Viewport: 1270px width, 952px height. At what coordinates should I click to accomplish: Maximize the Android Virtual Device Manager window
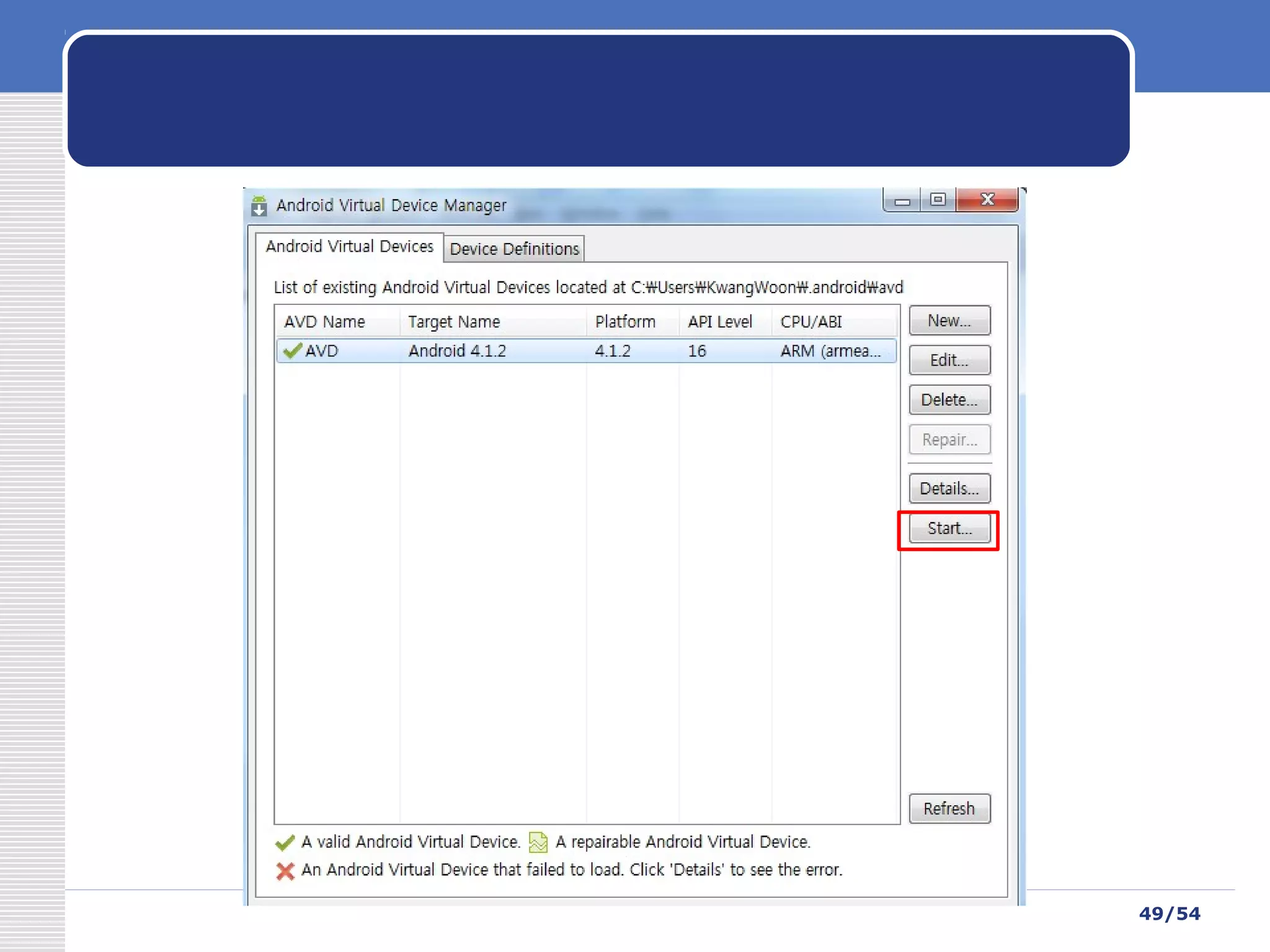click(938, 200)
